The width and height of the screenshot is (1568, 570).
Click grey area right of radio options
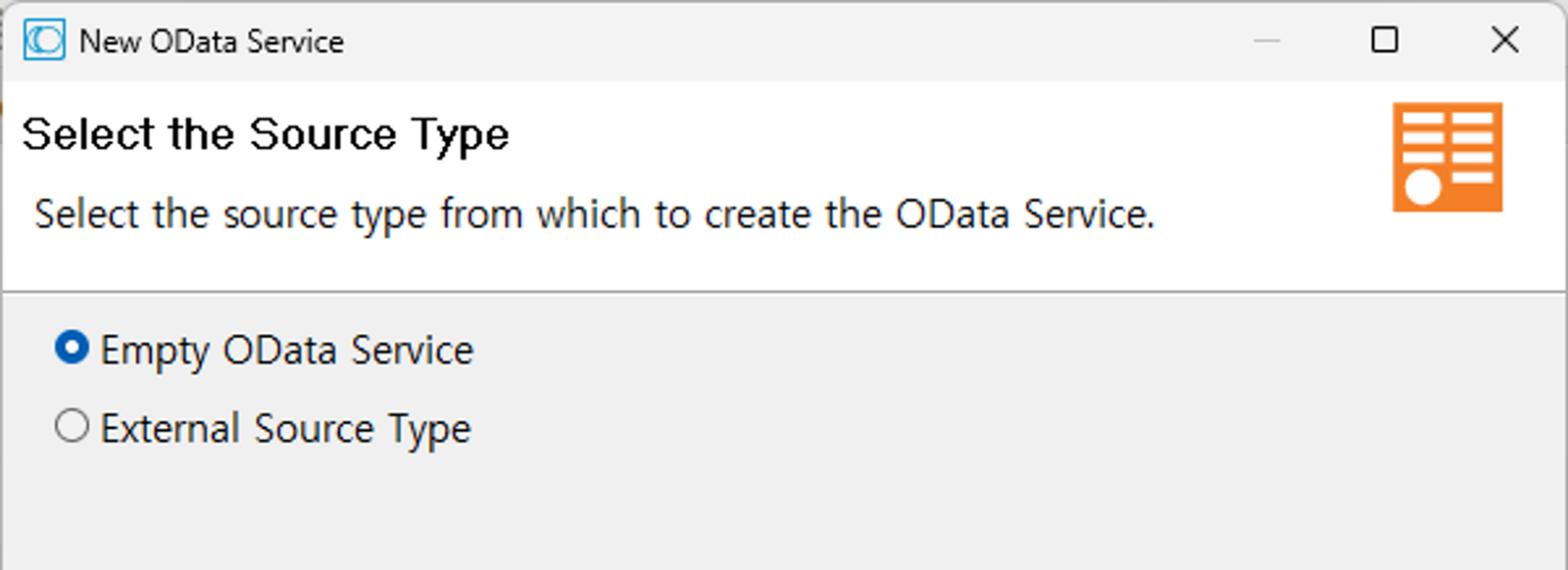(980, 392)
